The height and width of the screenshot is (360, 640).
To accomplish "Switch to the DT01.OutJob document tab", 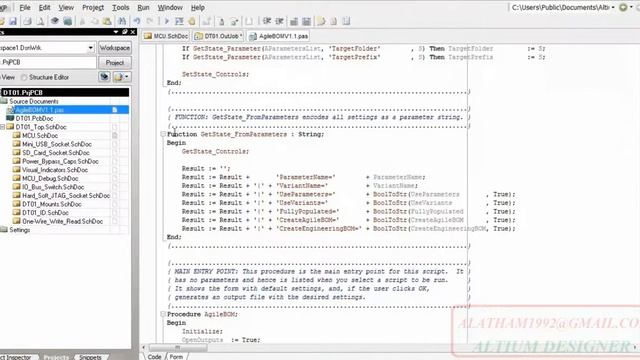I will [219, 36].
